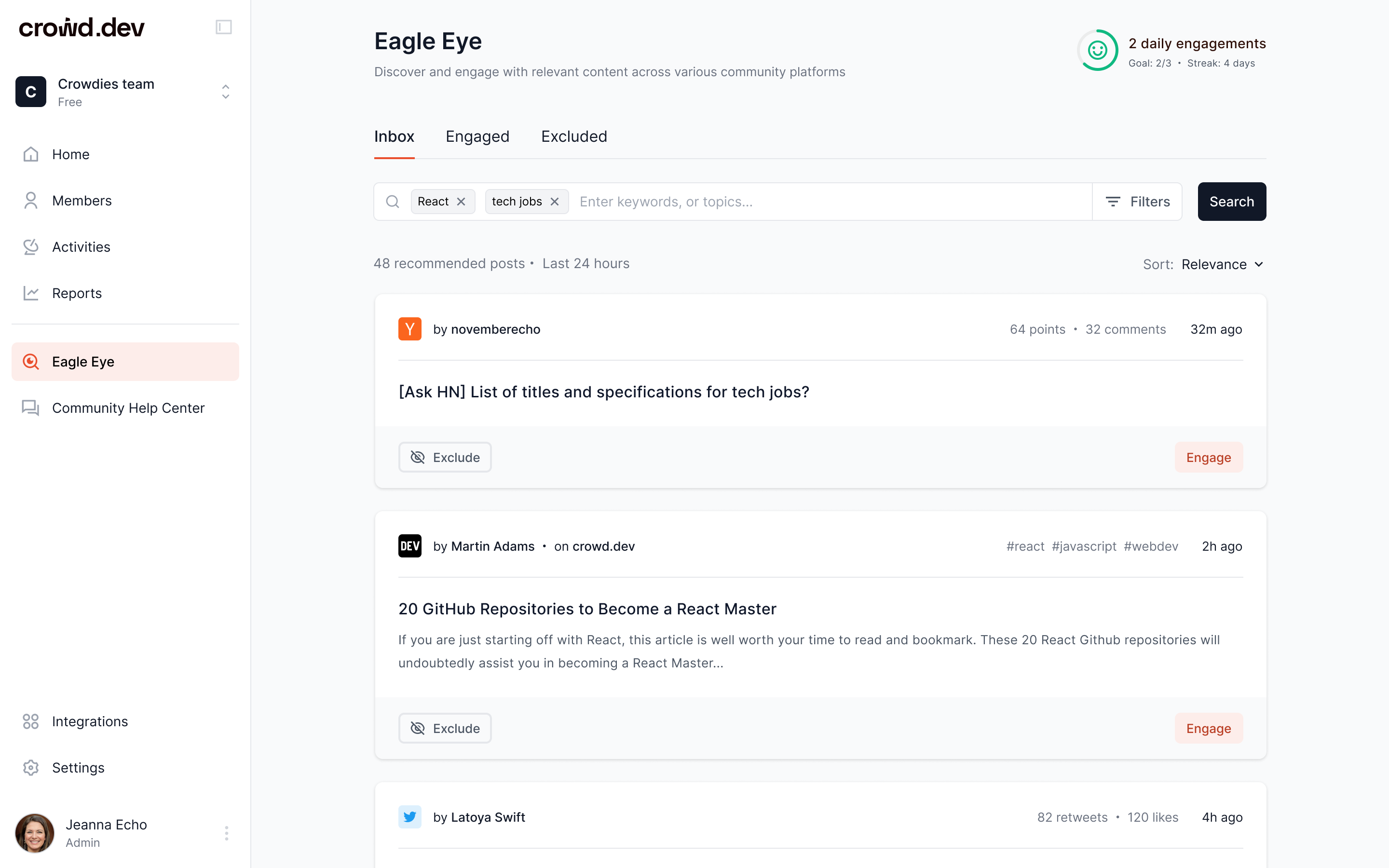1389x868 pixels.
Task: Engage with the novemberecho post
Action: pos(1208,457)
